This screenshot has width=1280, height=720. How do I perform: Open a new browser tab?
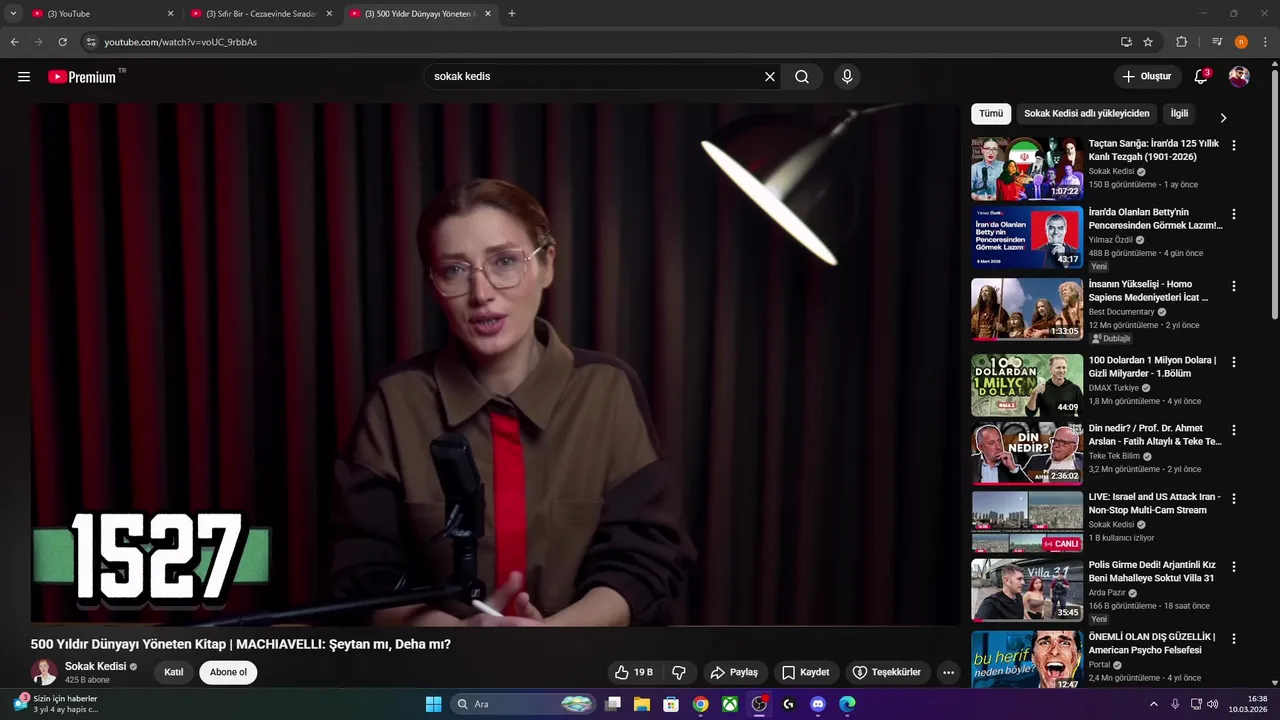pos(512,14)
